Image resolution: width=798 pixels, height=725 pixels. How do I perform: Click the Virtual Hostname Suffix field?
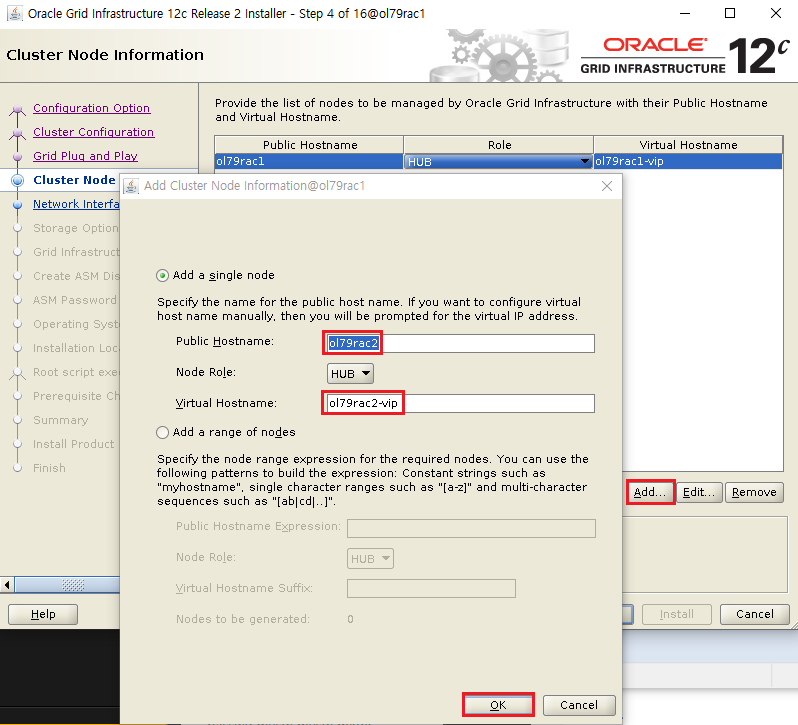point(431,588)
